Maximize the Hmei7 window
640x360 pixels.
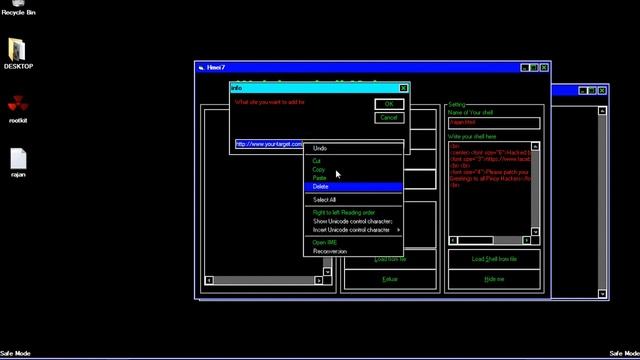(x=534, y=68)
